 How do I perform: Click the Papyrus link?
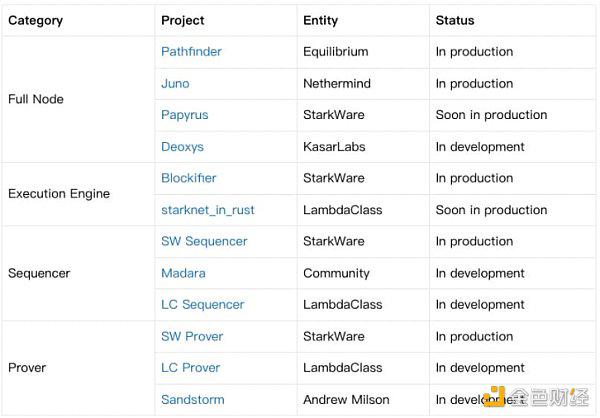point(184,115)
